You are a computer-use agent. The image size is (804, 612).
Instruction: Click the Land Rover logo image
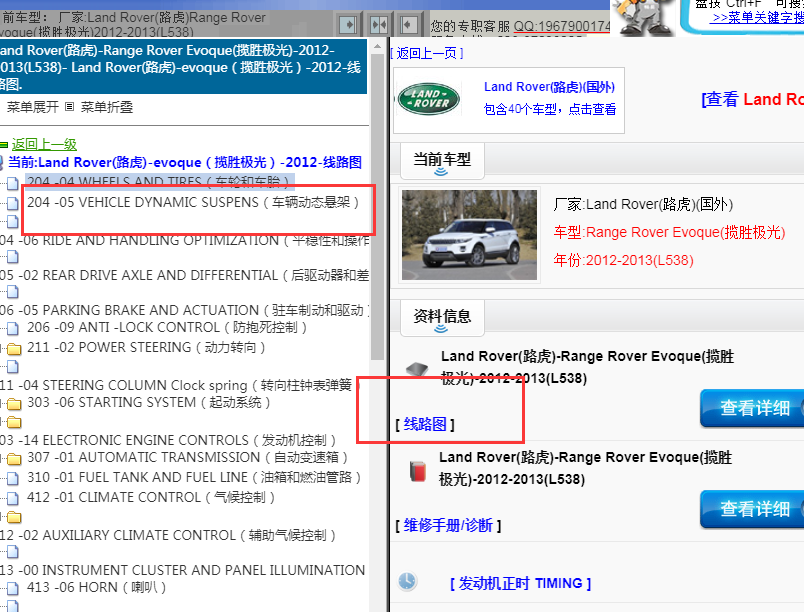[429, 99]
